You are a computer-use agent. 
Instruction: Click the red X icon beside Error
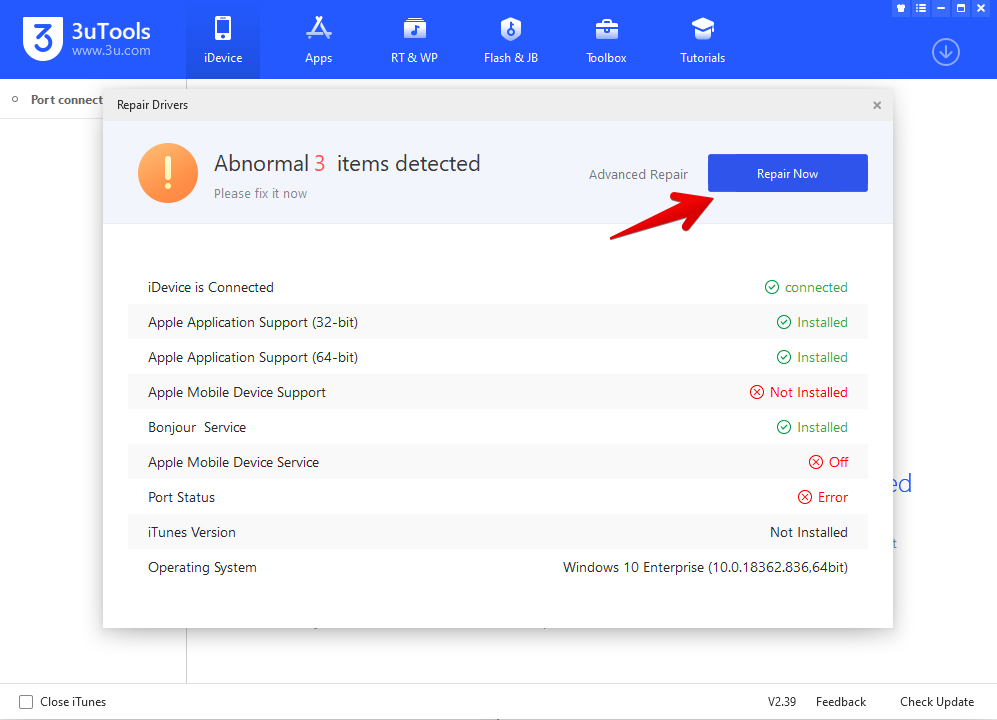coord(804,497)
